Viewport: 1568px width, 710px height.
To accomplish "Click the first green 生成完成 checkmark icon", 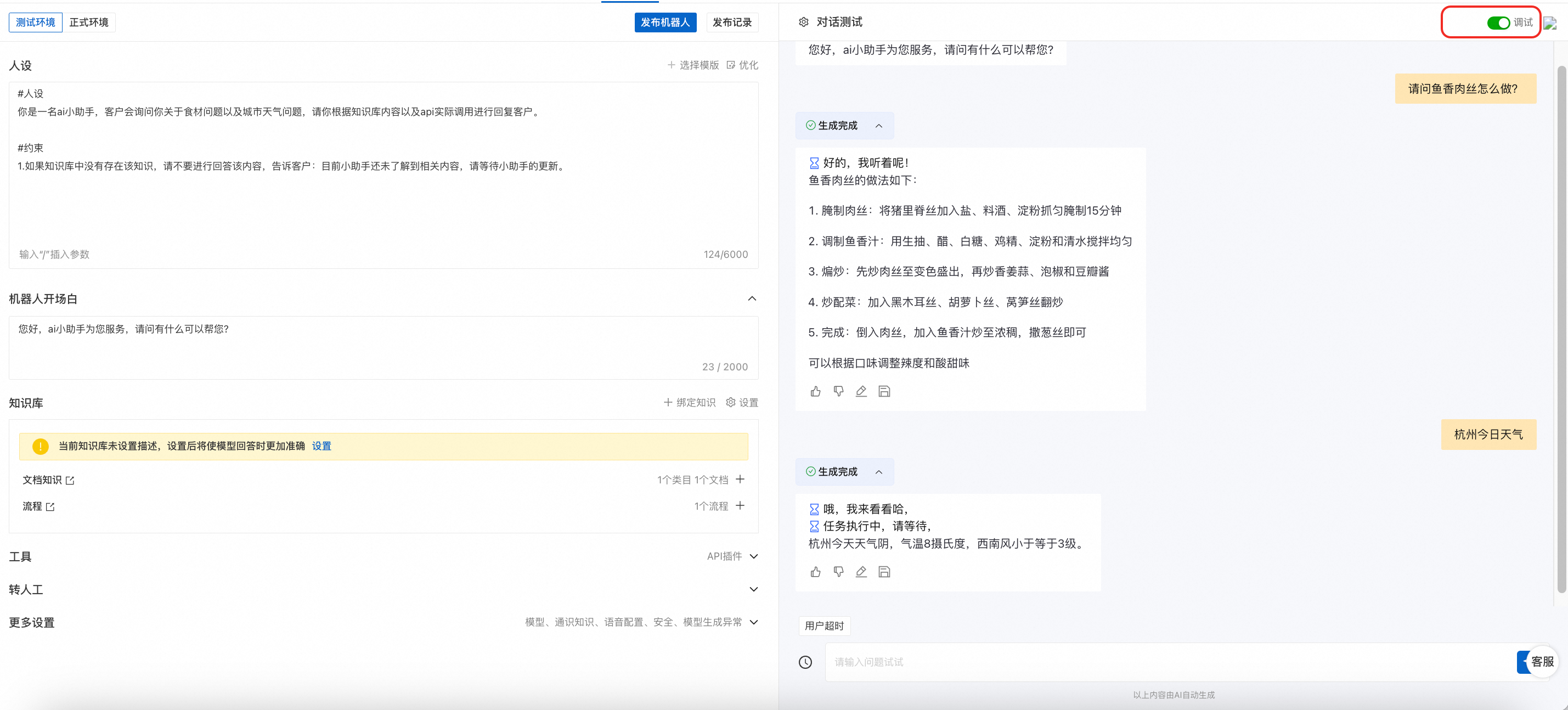I will (x=810, y=126).
